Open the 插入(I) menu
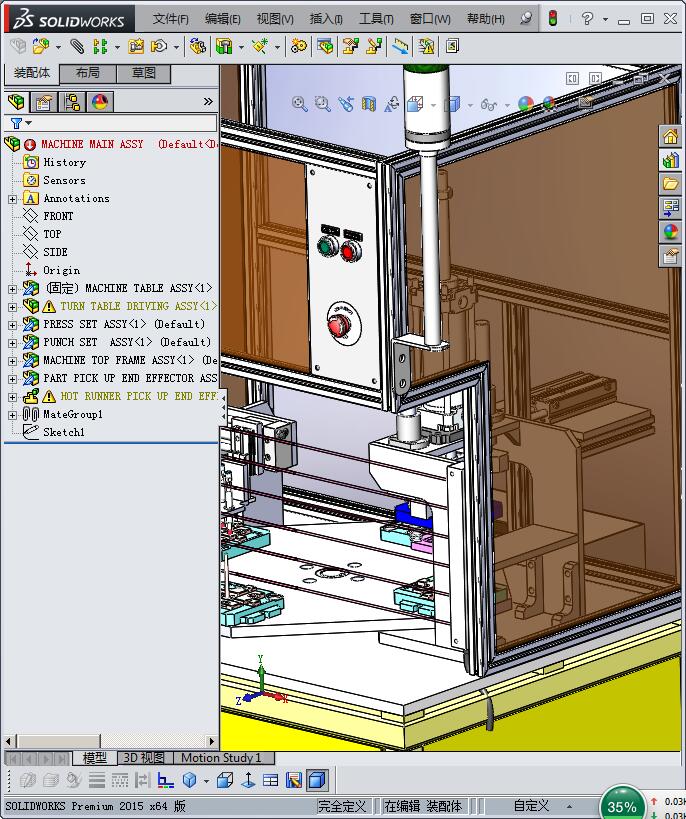 tap(326, 19)
